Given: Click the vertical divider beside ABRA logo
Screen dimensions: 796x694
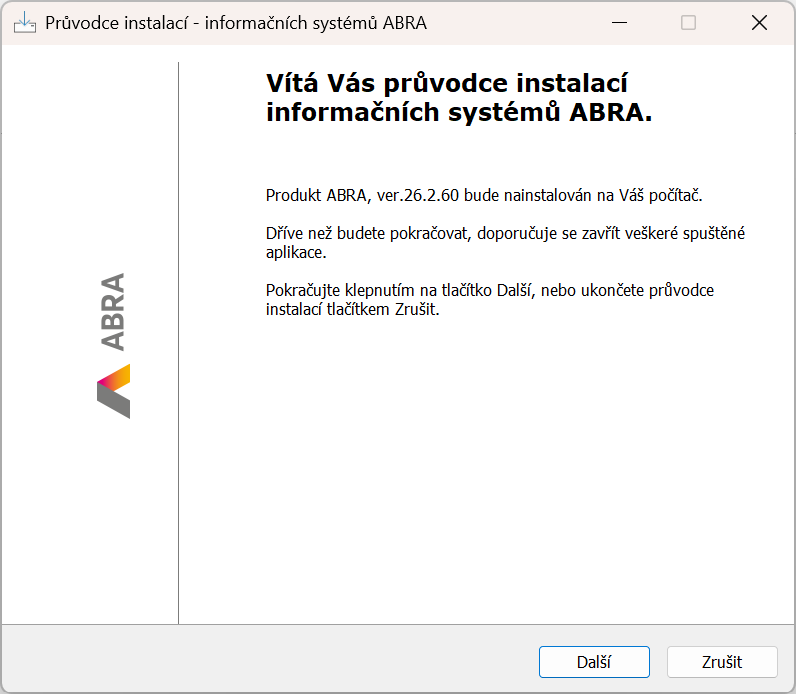Looking at the screenshot, I should [x=178, y=343].
